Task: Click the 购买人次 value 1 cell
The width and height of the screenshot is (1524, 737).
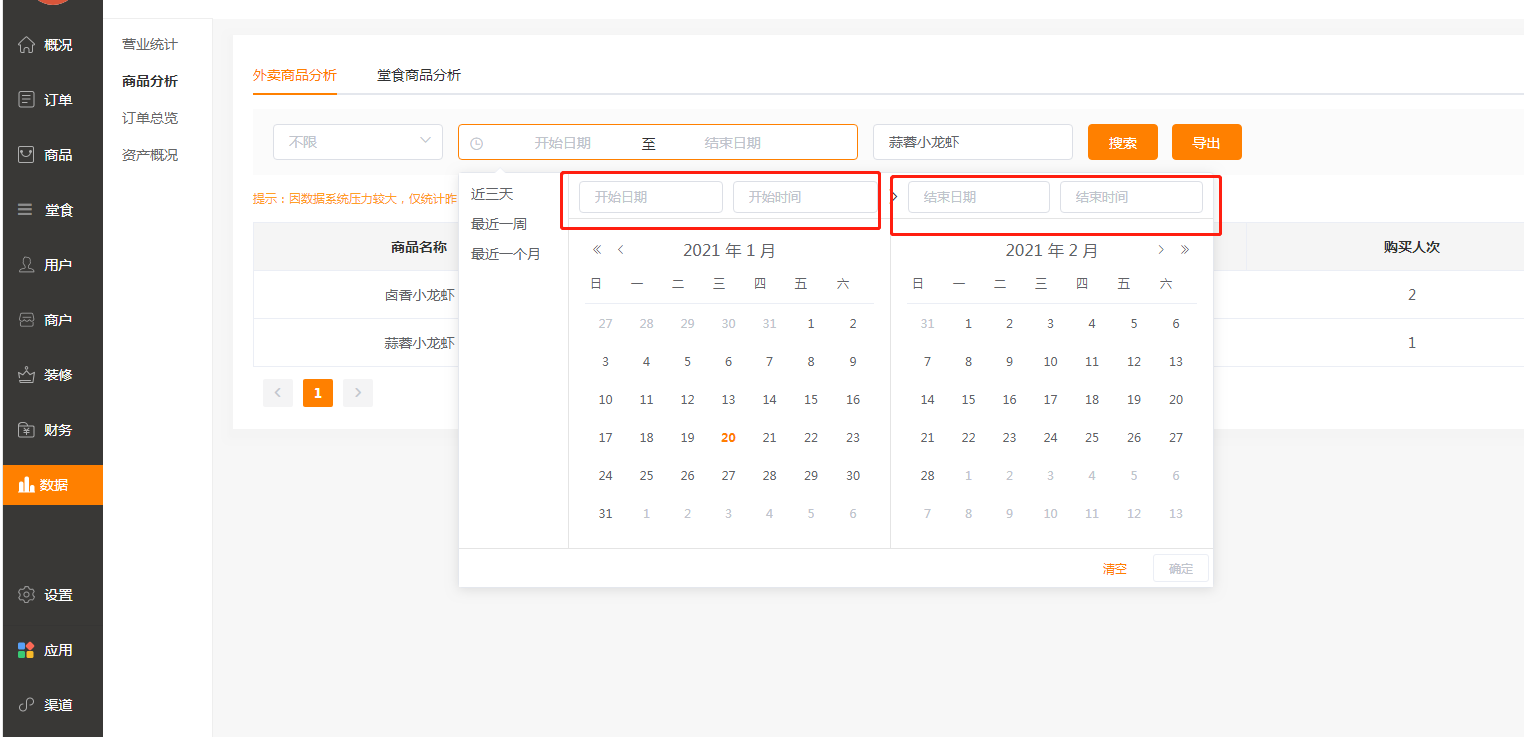Action: point(1412,343)
